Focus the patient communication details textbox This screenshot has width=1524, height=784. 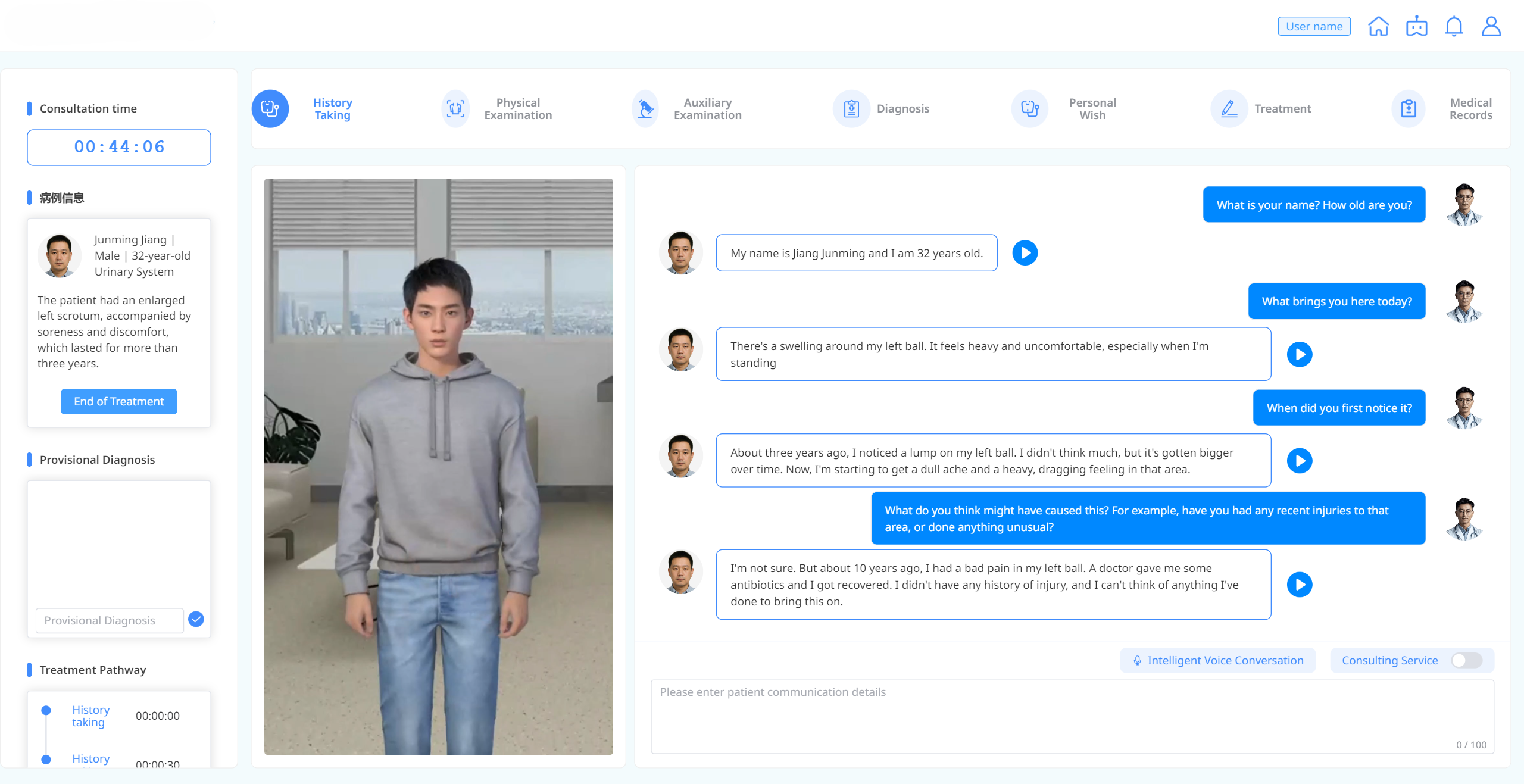(1072, 716)
